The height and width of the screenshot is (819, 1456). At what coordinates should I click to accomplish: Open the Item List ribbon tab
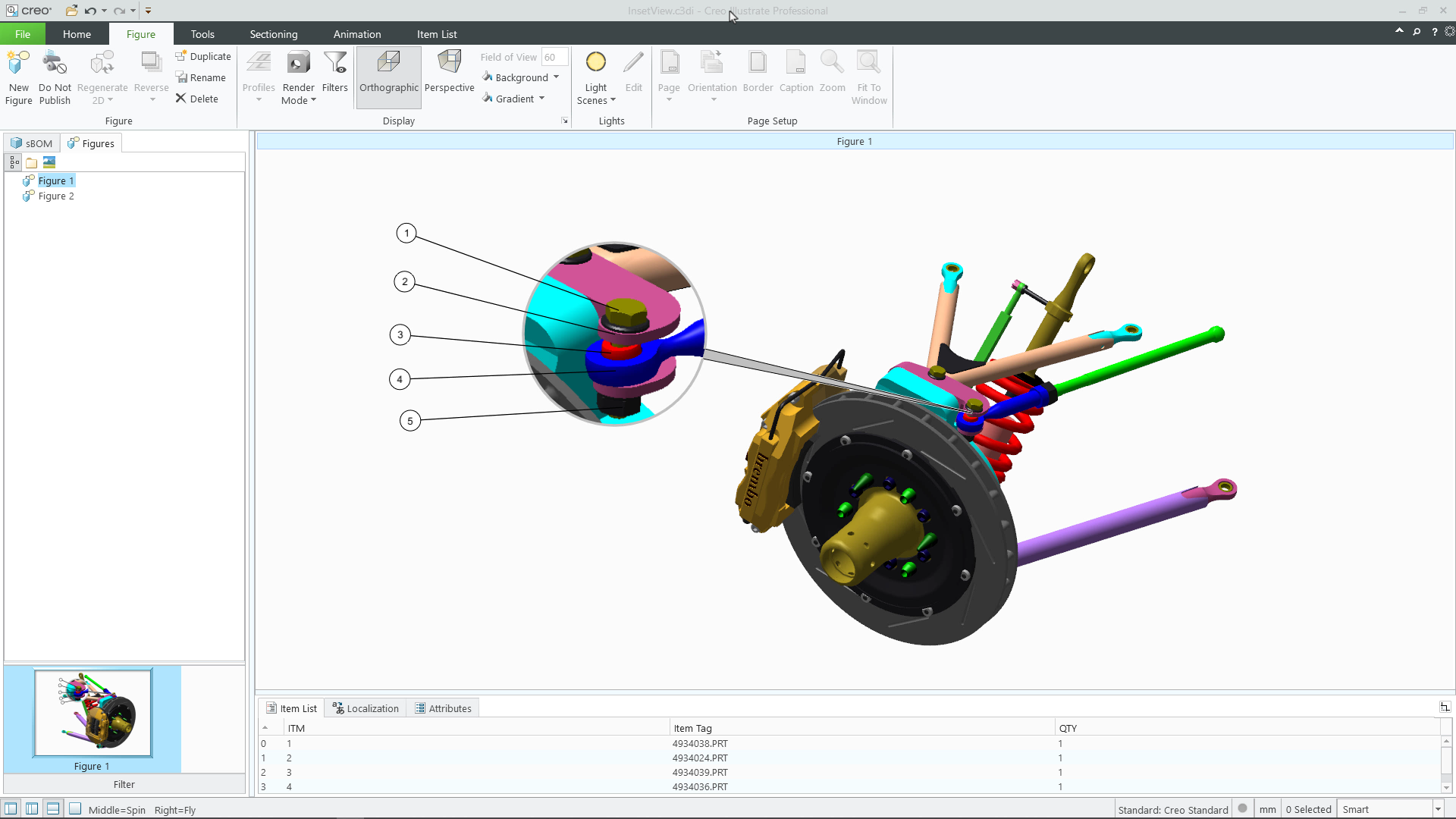pyautogui.click(x=437, y=34)
